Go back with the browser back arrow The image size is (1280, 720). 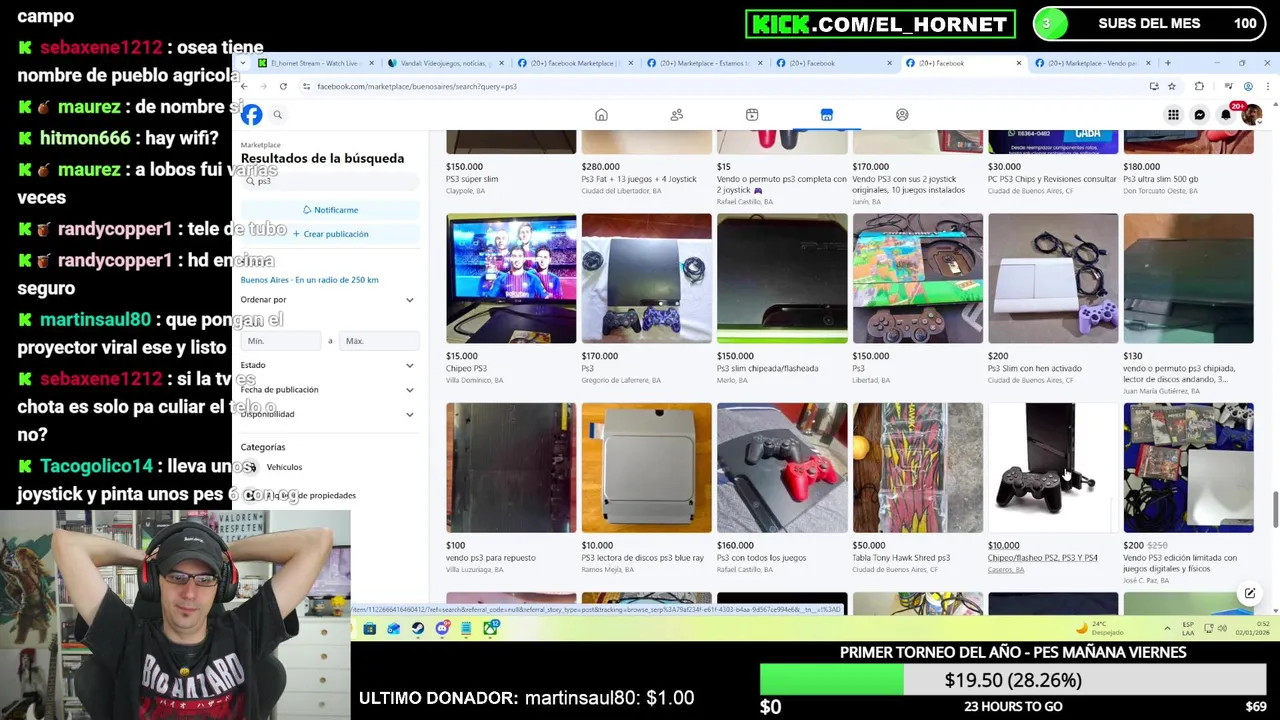244,86
